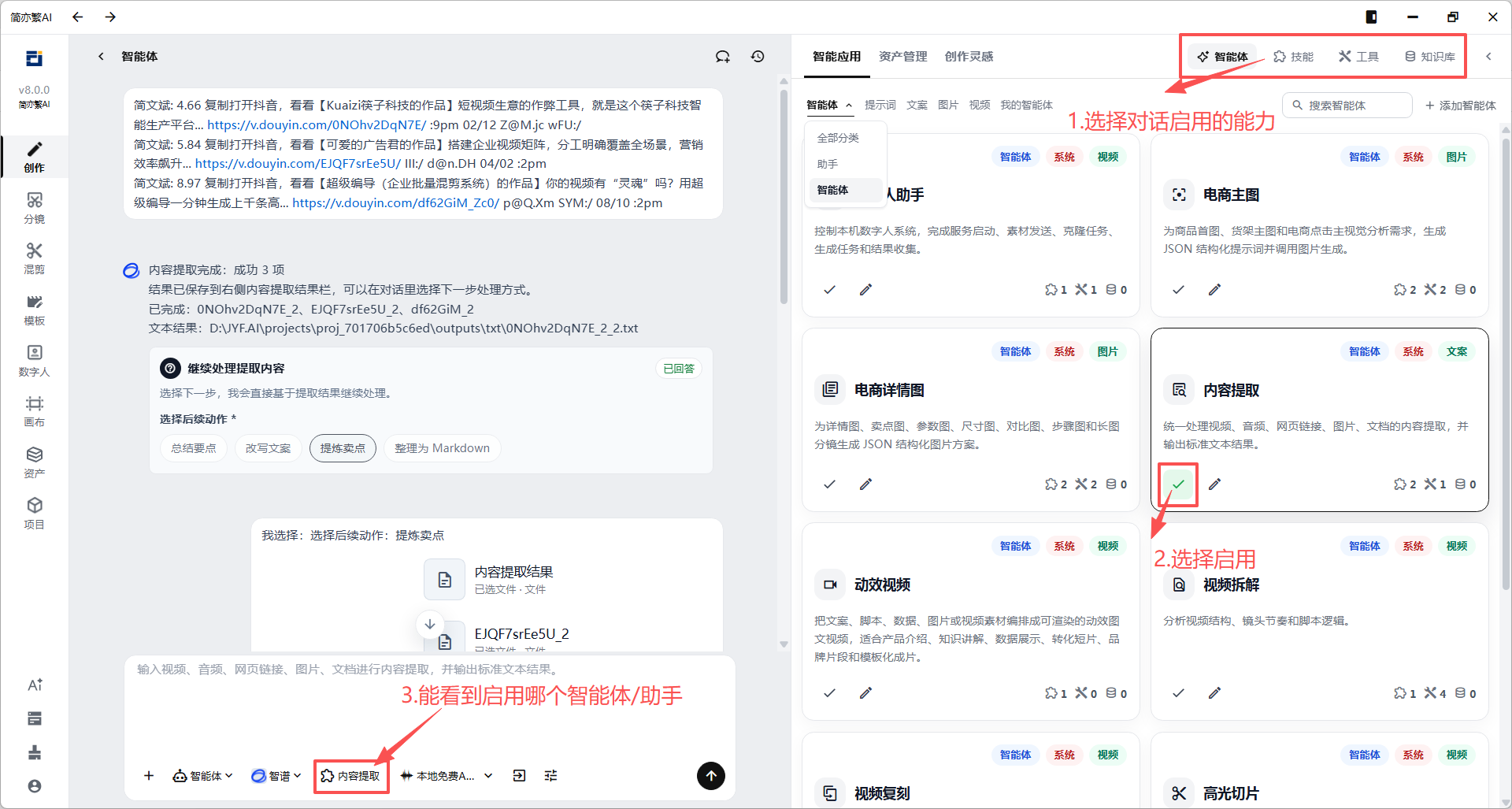Go back from 智能体 chat header chevron
Image resolution: width=1512 pixels, height=809 pixels.
[101, 56]
